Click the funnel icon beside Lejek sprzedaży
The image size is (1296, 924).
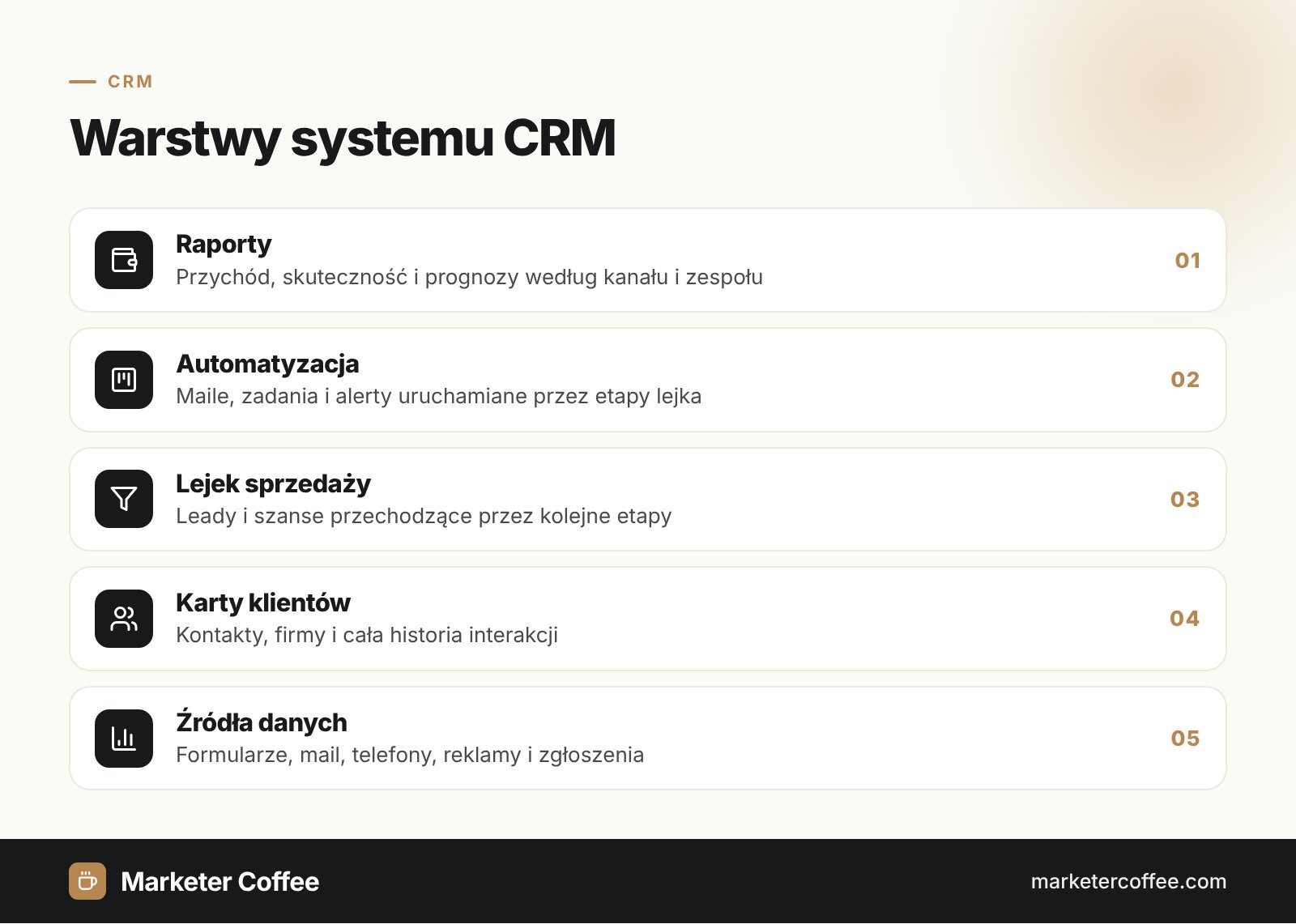[x=124, y=499]
